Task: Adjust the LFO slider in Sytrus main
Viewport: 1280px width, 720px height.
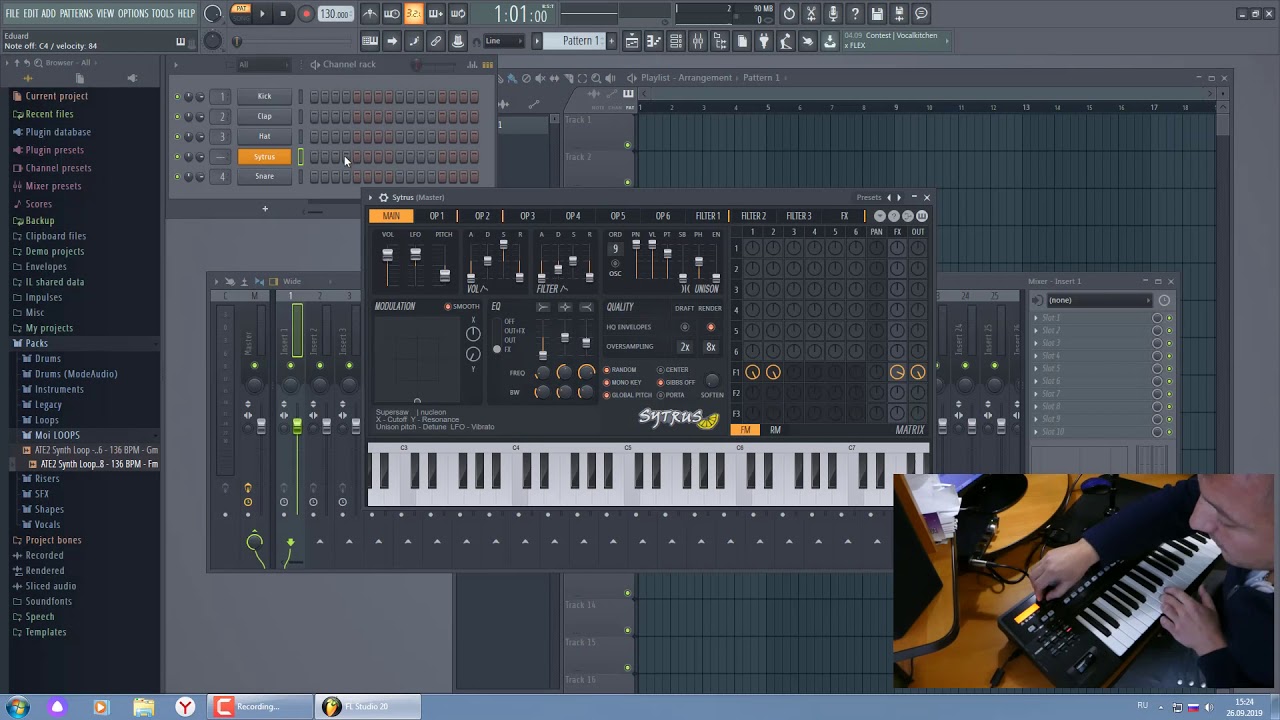Action: pyautogui.click(x=415, y=255)
